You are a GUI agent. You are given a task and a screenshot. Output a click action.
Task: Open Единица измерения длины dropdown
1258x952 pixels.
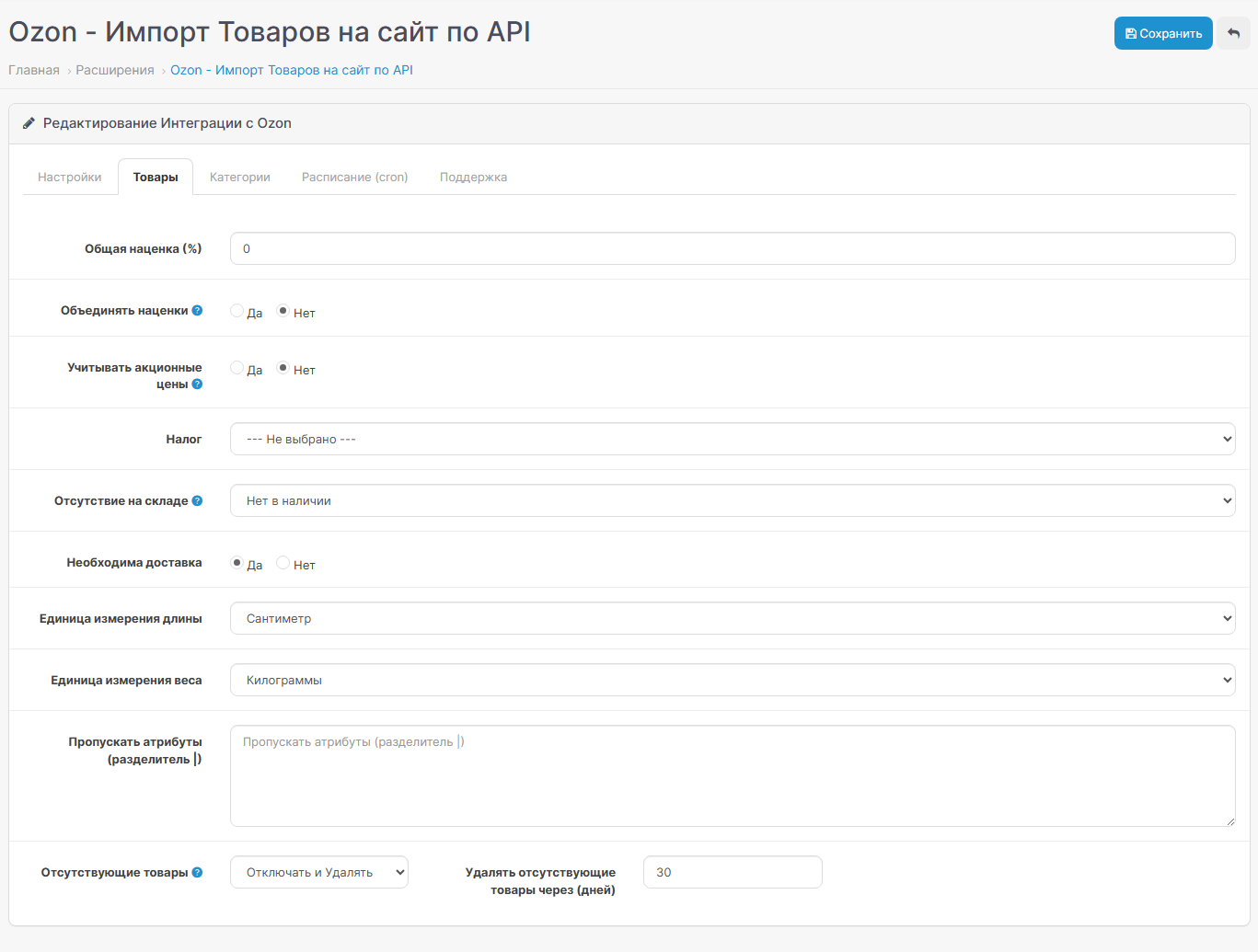point(732,619)
